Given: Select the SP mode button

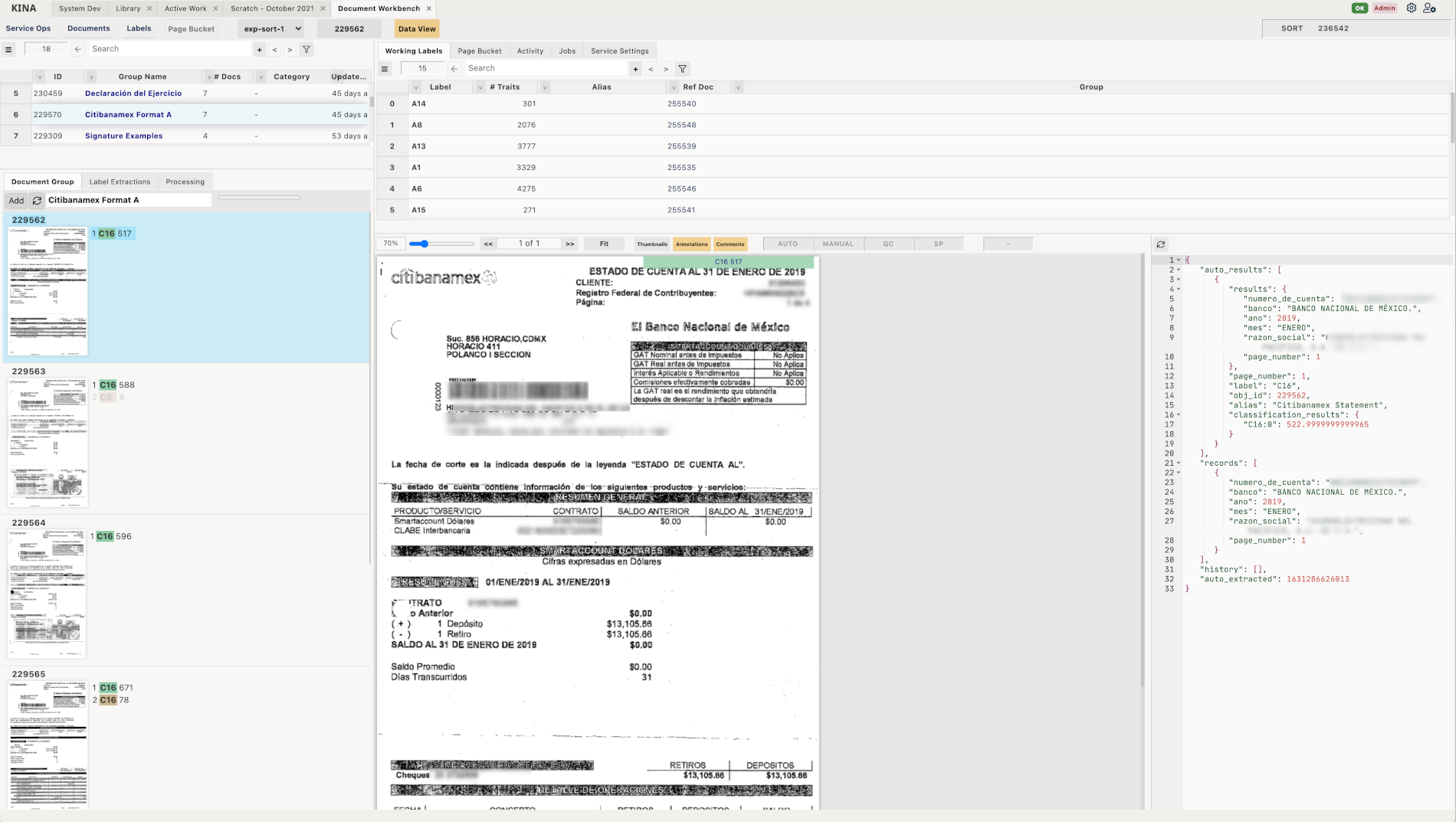Looking at the screenshot, I should coord(939,244).
